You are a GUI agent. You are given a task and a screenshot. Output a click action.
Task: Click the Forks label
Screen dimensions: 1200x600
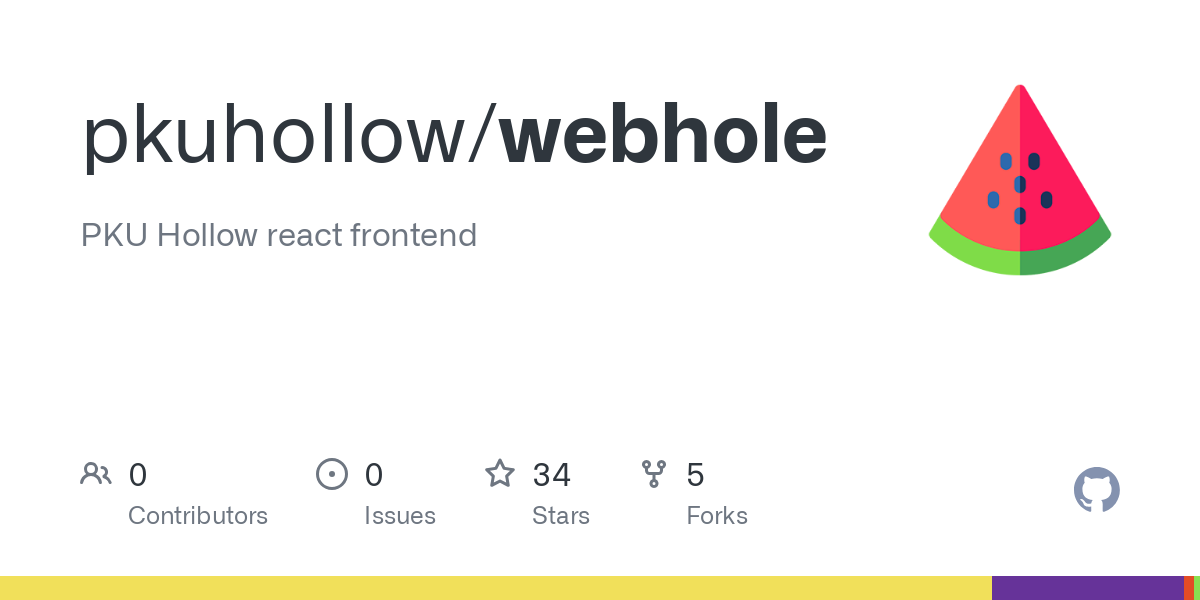[x=717, y=516]
